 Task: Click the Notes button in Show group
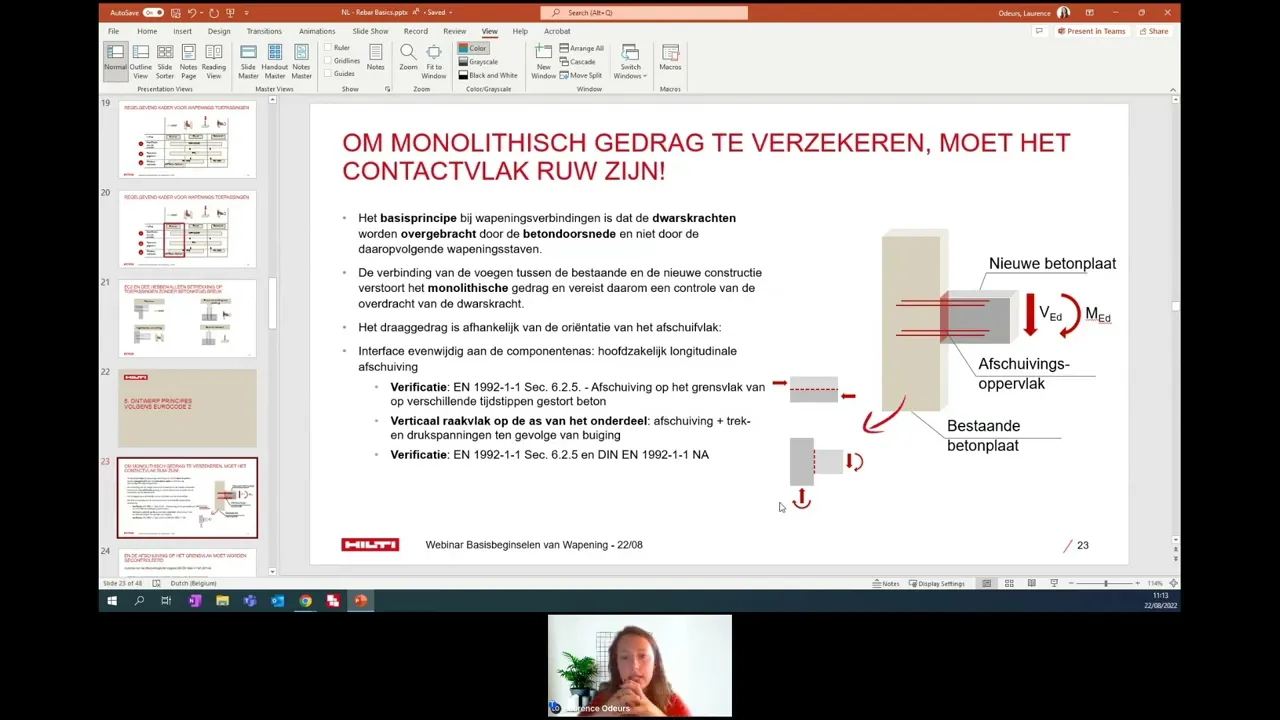(375, 58)
